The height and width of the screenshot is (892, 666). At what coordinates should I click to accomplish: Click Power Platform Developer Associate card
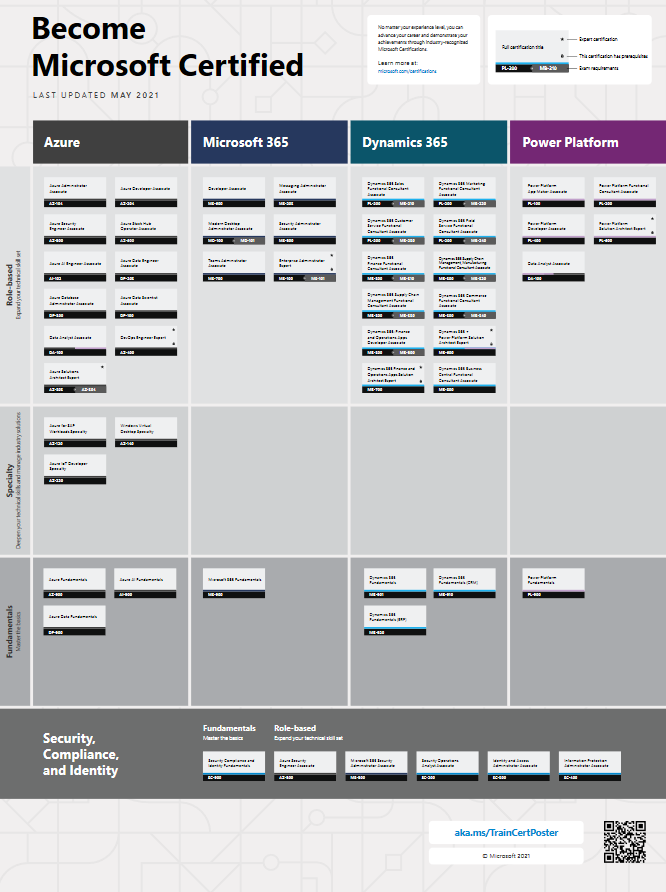(x=553, y=229)
